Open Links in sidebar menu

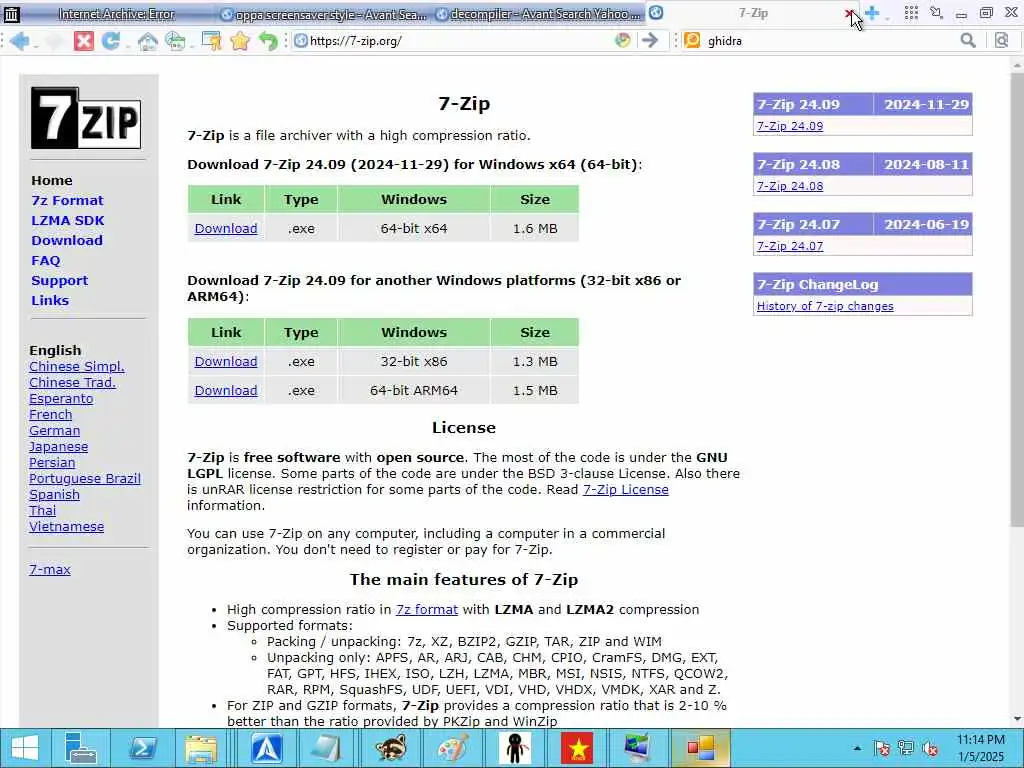(50, 300)
